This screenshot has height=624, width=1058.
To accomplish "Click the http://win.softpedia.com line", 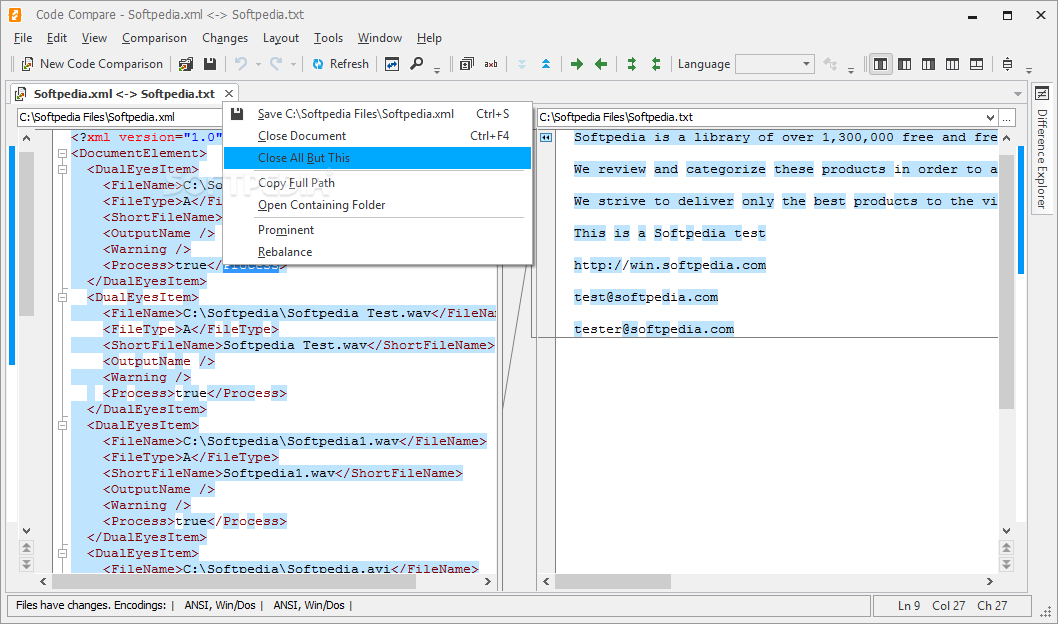I will click(670, 265).
